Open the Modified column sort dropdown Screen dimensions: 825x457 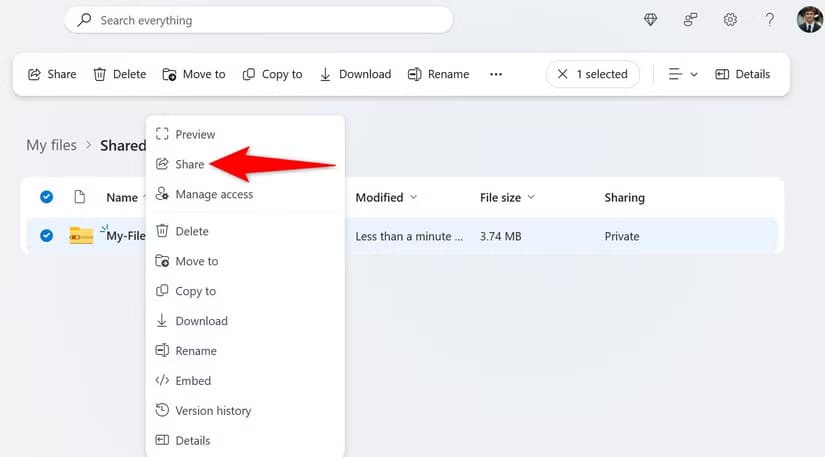[386, 198]
